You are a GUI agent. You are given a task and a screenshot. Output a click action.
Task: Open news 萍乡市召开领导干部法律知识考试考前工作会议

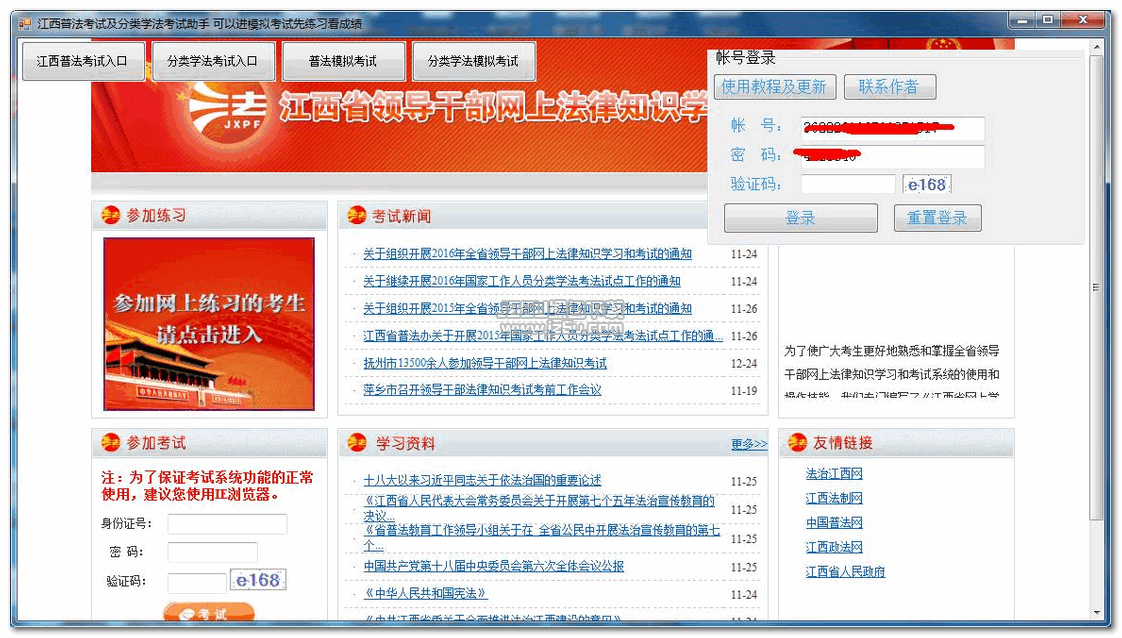click(x=482, y=390)
